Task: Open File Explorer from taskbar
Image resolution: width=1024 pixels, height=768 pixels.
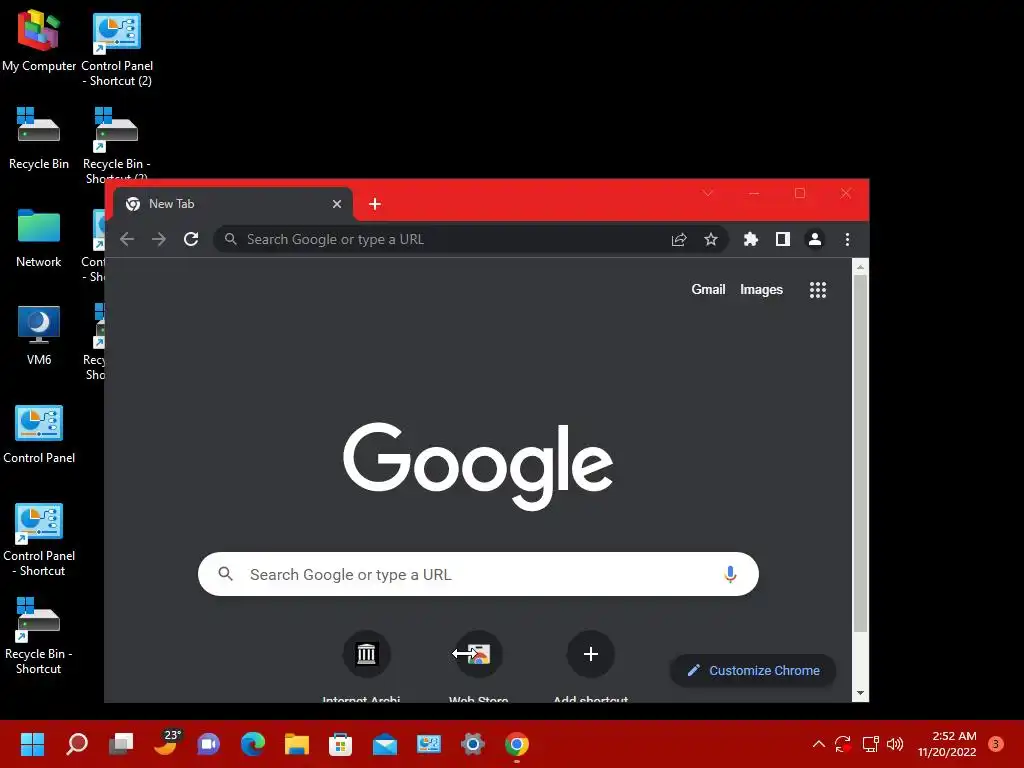Action: [296, 744]
